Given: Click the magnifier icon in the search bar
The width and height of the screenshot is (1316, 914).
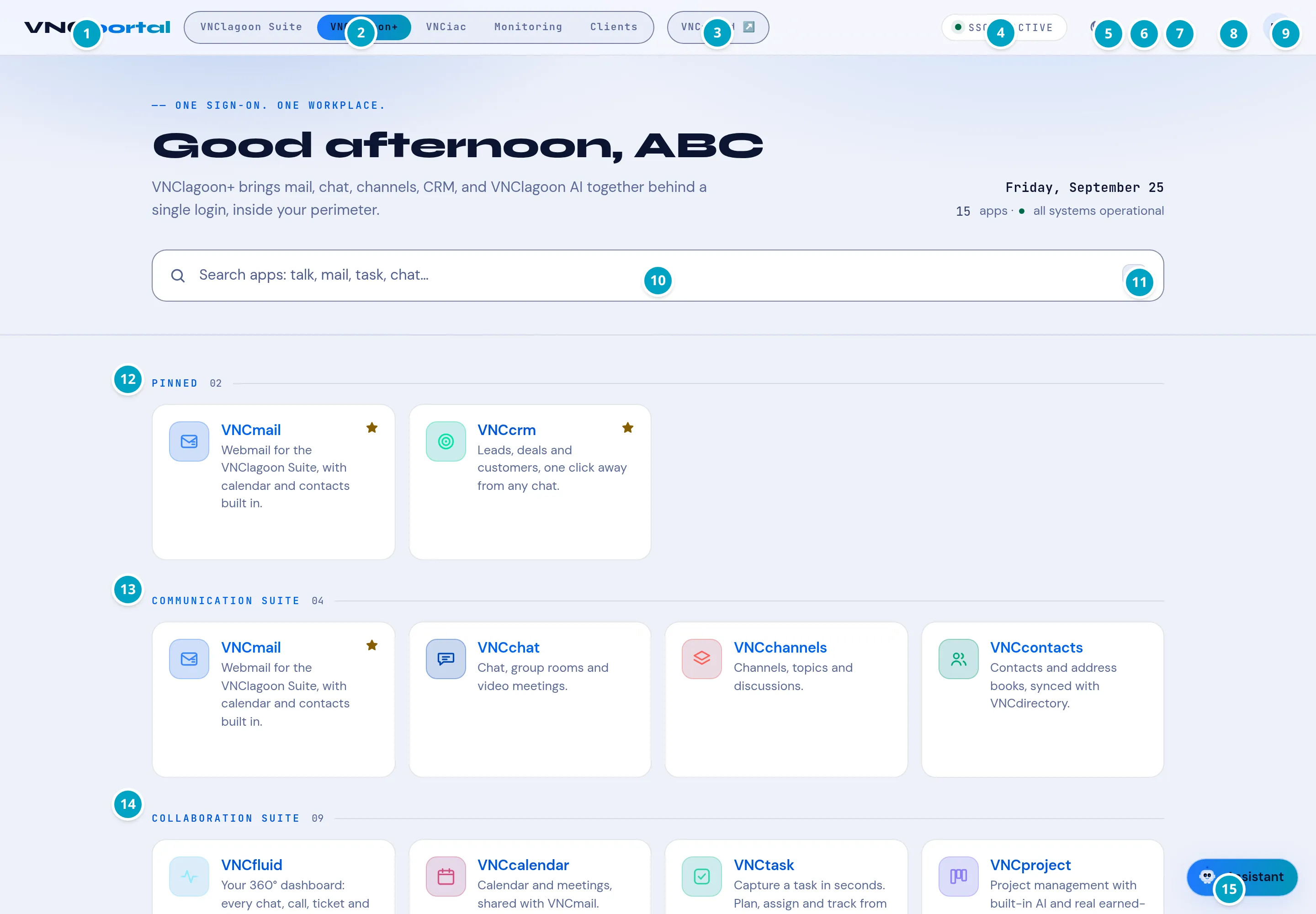Looking at the screenshot, I should (178, 276).
